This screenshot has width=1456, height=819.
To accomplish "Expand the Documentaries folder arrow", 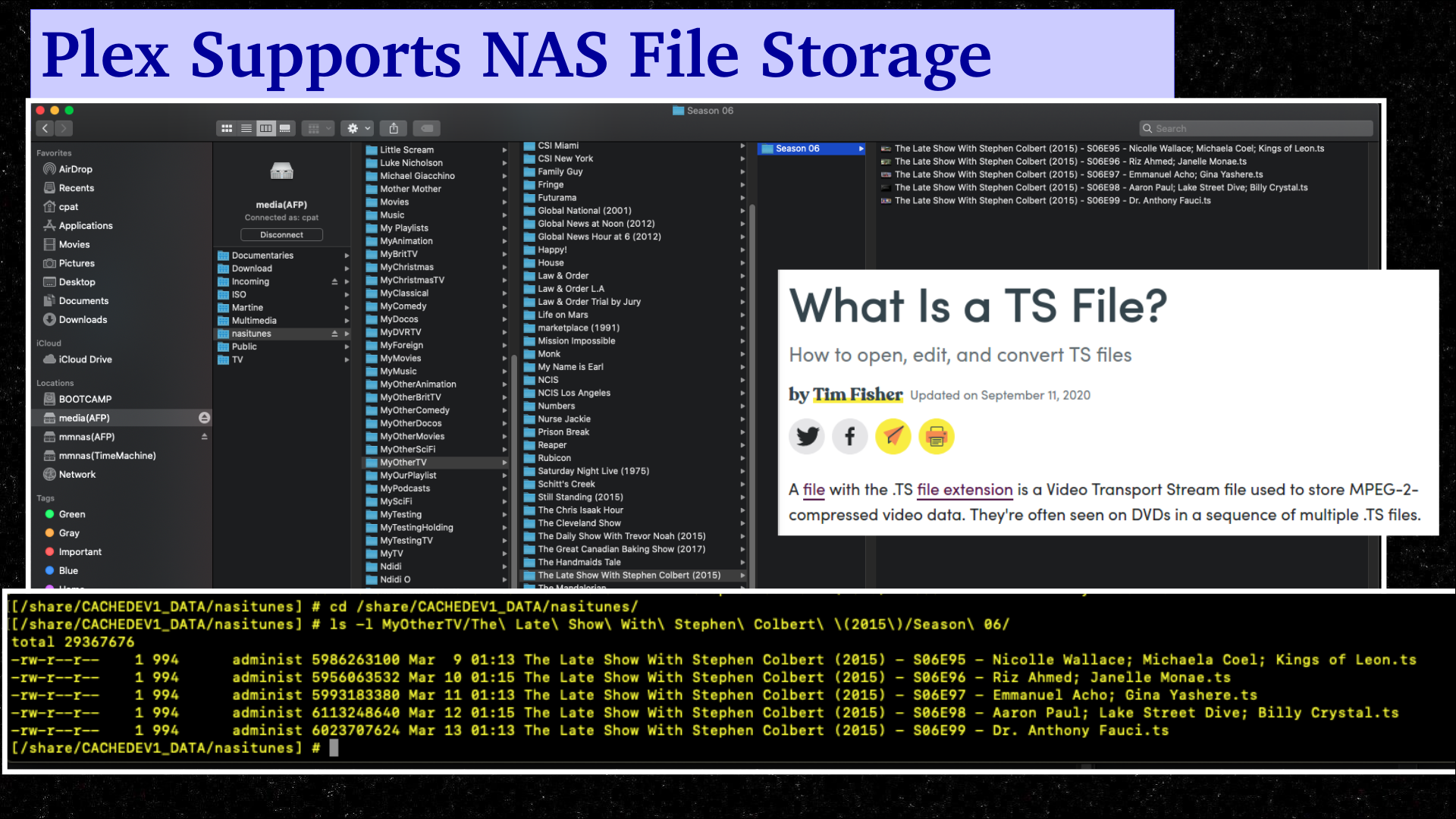I will pos(347,256).
